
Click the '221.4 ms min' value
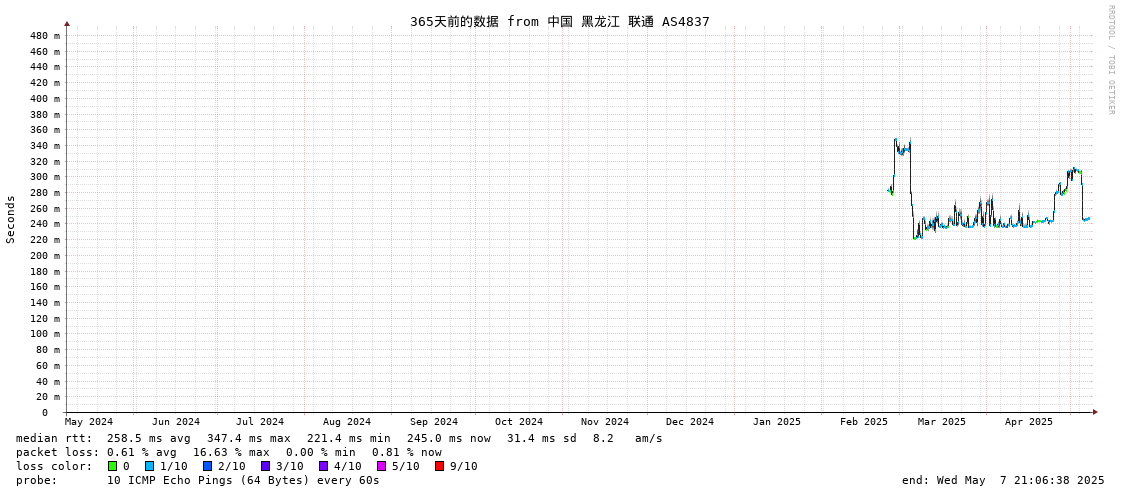point(349,438)
